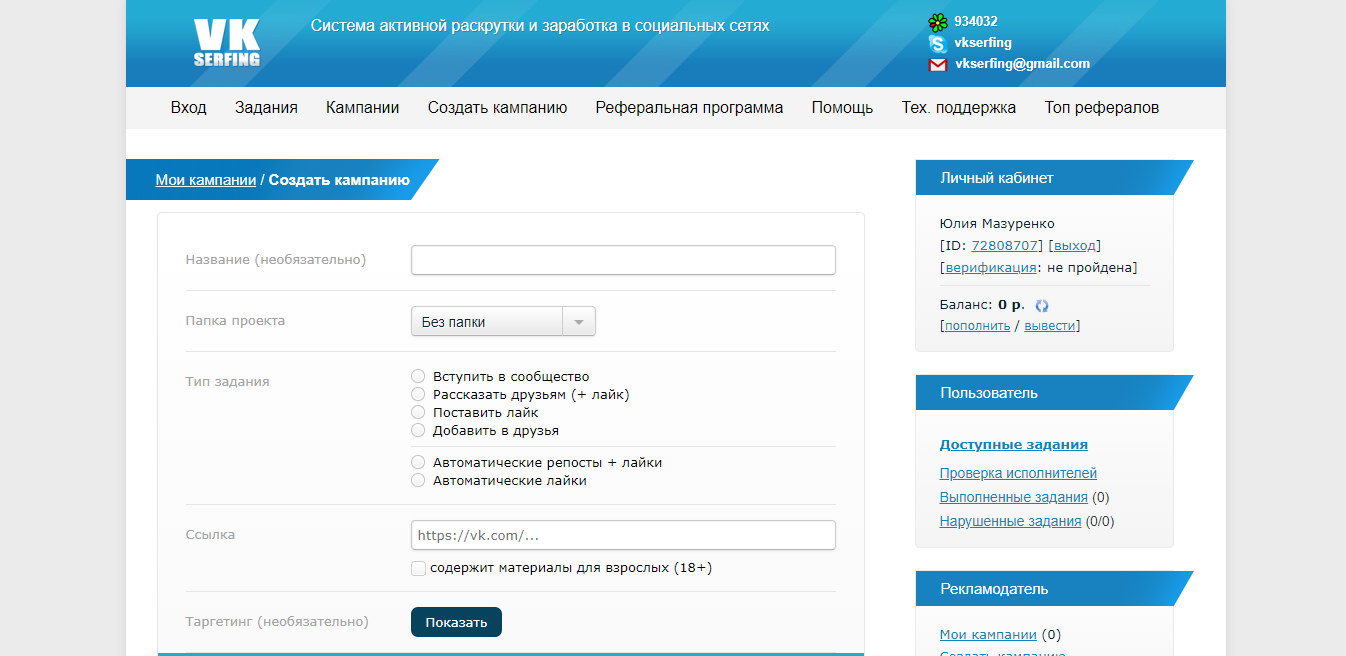
Task: Select the 'Поставить лайк' task type
Action: point(418,412)
